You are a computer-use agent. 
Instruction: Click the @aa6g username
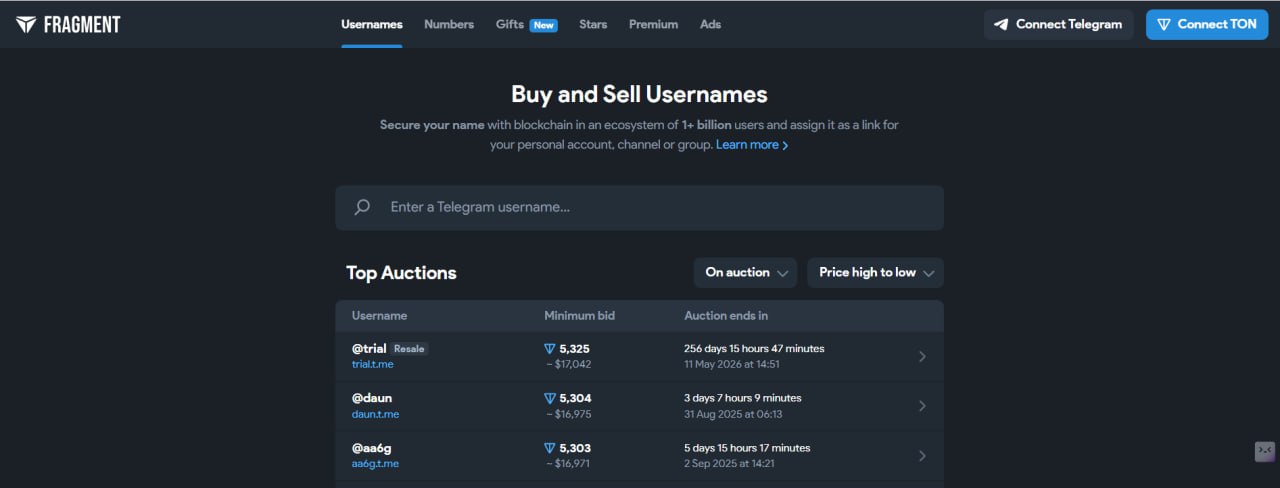(372, 448)
